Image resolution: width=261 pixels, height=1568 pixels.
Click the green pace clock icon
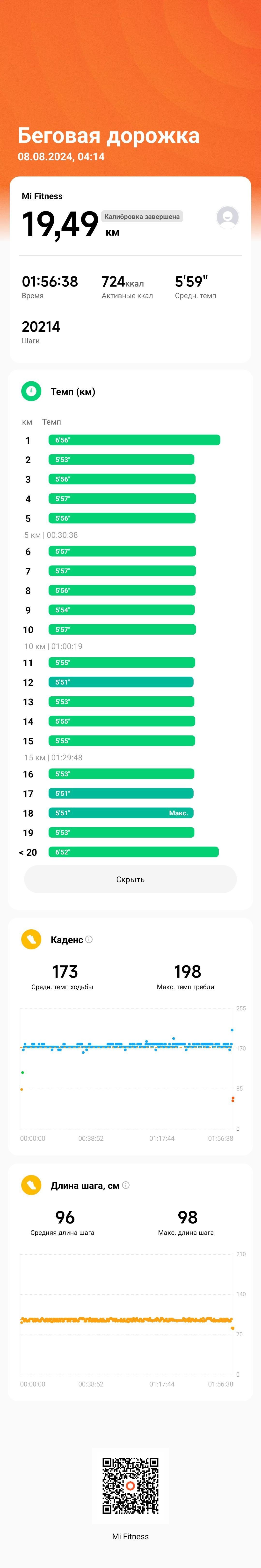(31, 391)
